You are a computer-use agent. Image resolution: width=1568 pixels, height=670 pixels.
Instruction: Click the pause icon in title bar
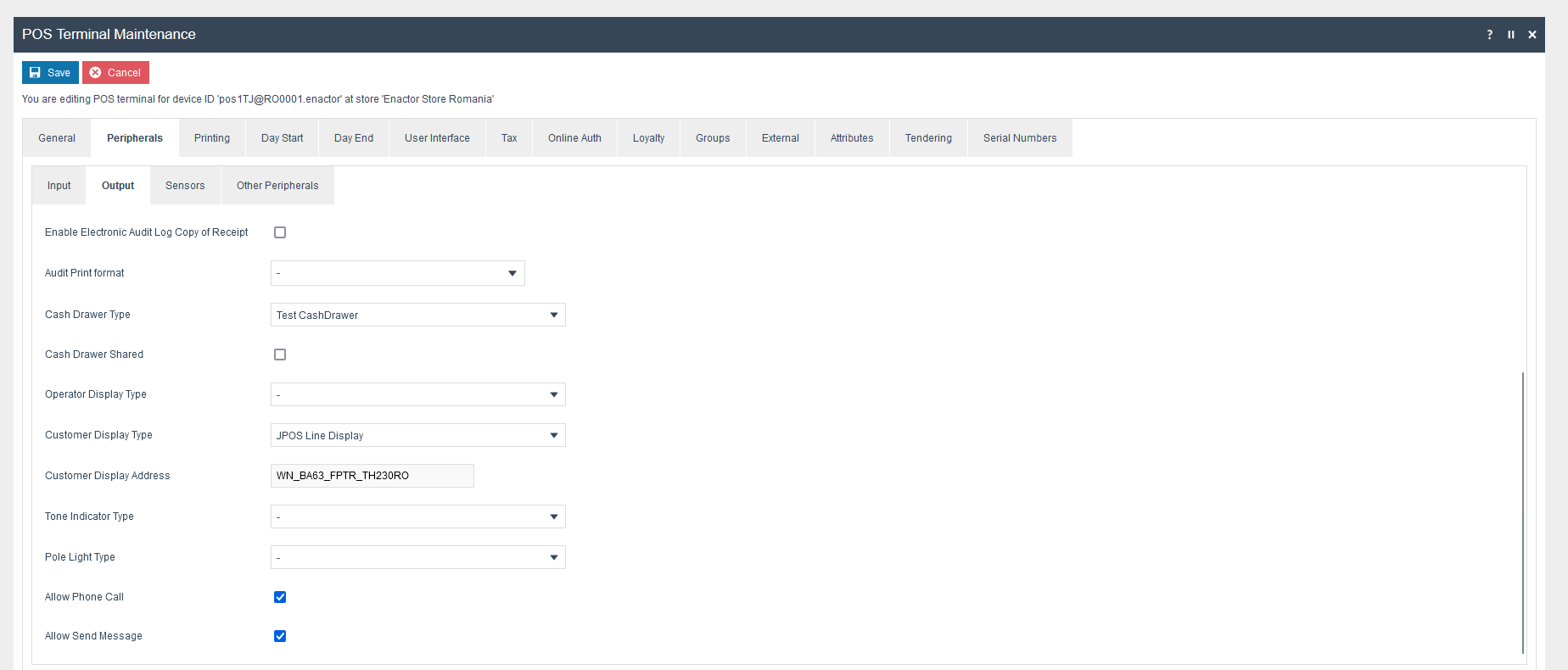coord(1510,35)
